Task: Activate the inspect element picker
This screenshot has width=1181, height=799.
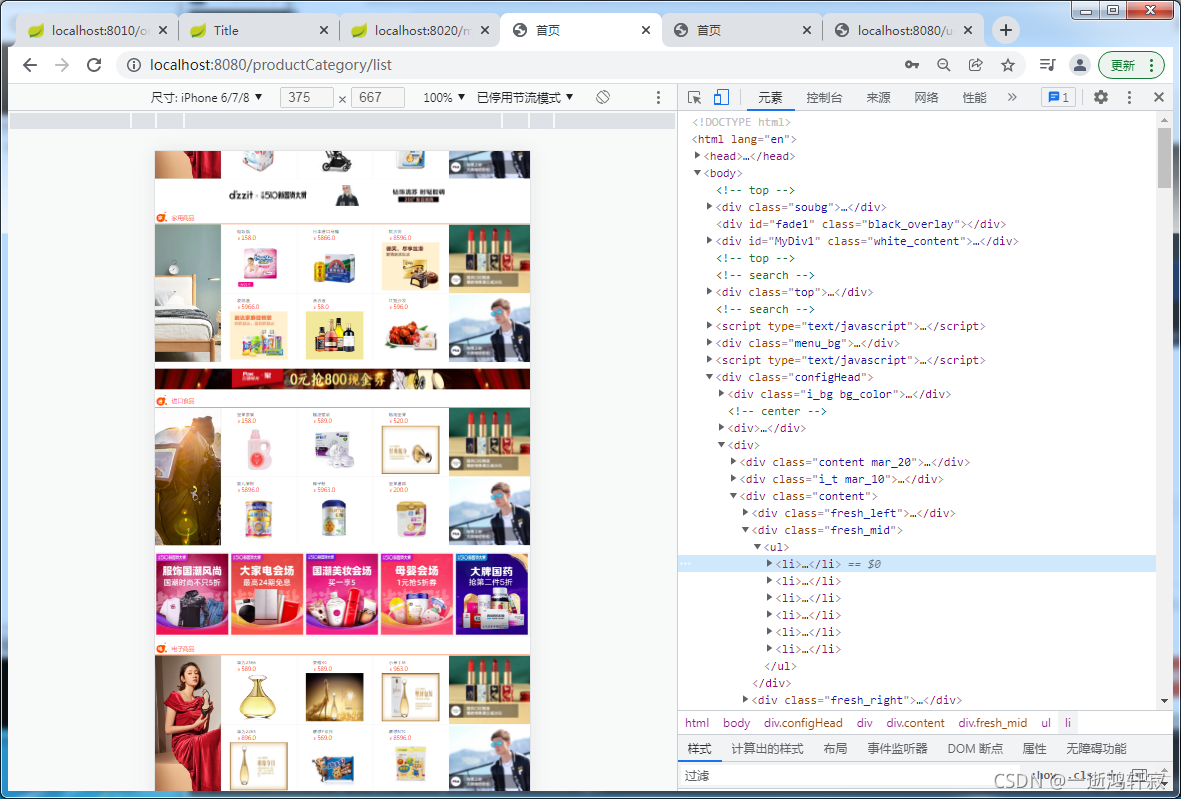Action: point(694,97)
